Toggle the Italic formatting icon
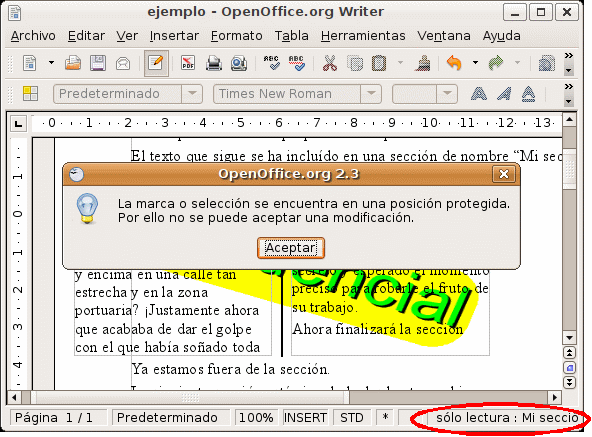This screenshot has width=592, height=437. (504, 94)
